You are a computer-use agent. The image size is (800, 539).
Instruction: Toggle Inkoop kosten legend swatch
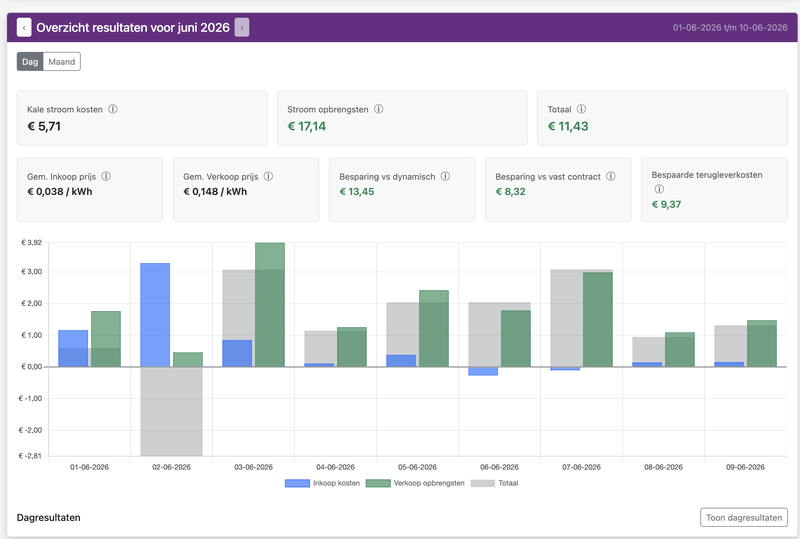click(297, 483)
